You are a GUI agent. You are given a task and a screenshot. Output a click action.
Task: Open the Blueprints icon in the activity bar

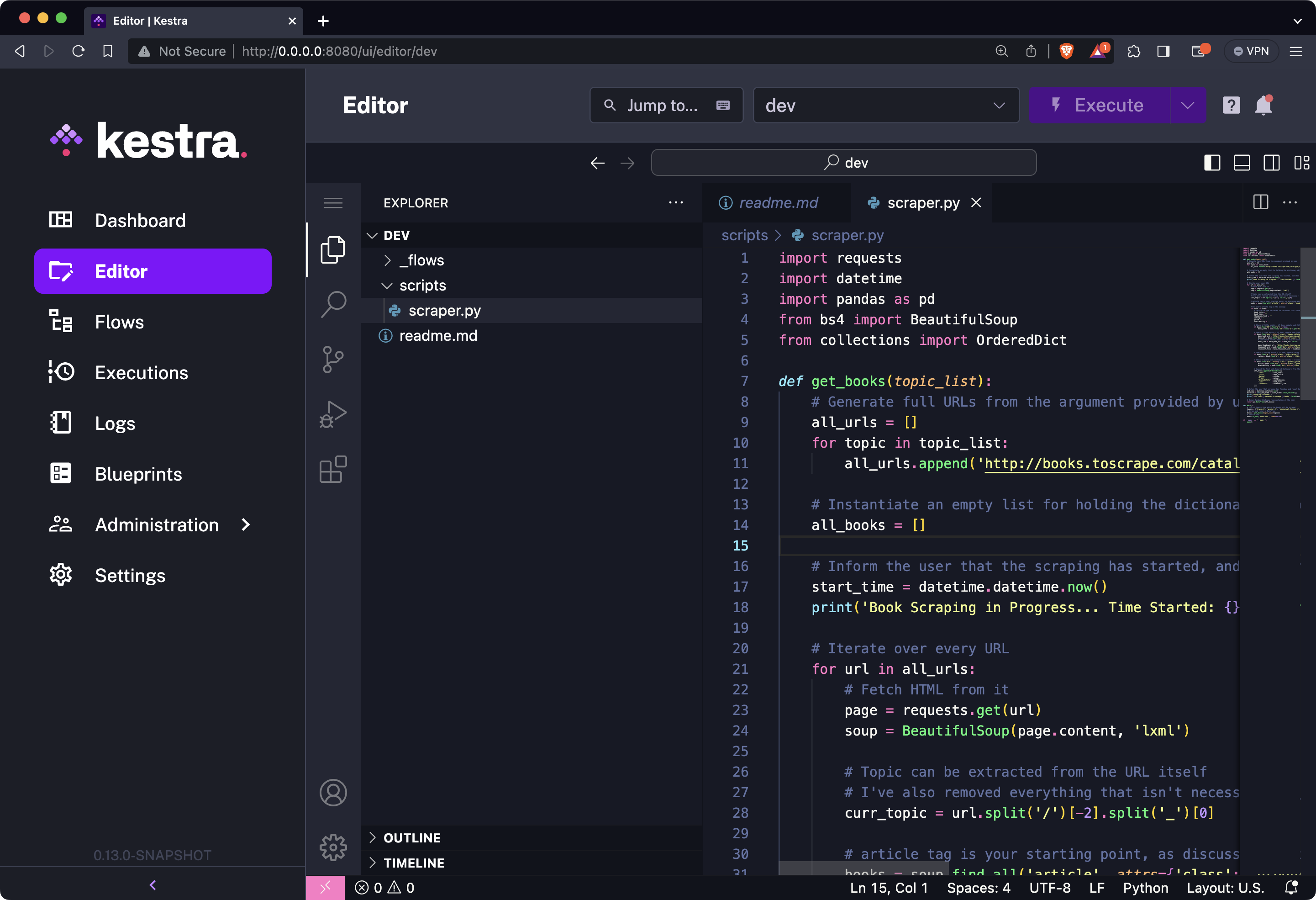tap(333, 468)
